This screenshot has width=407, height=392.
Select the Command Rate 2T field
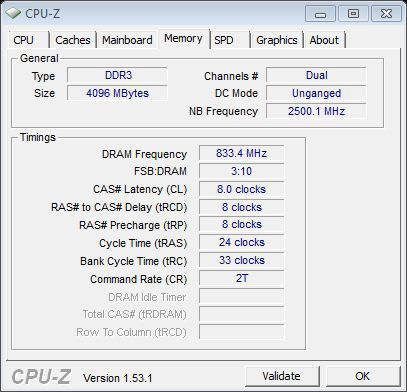(x=241, y=279)
